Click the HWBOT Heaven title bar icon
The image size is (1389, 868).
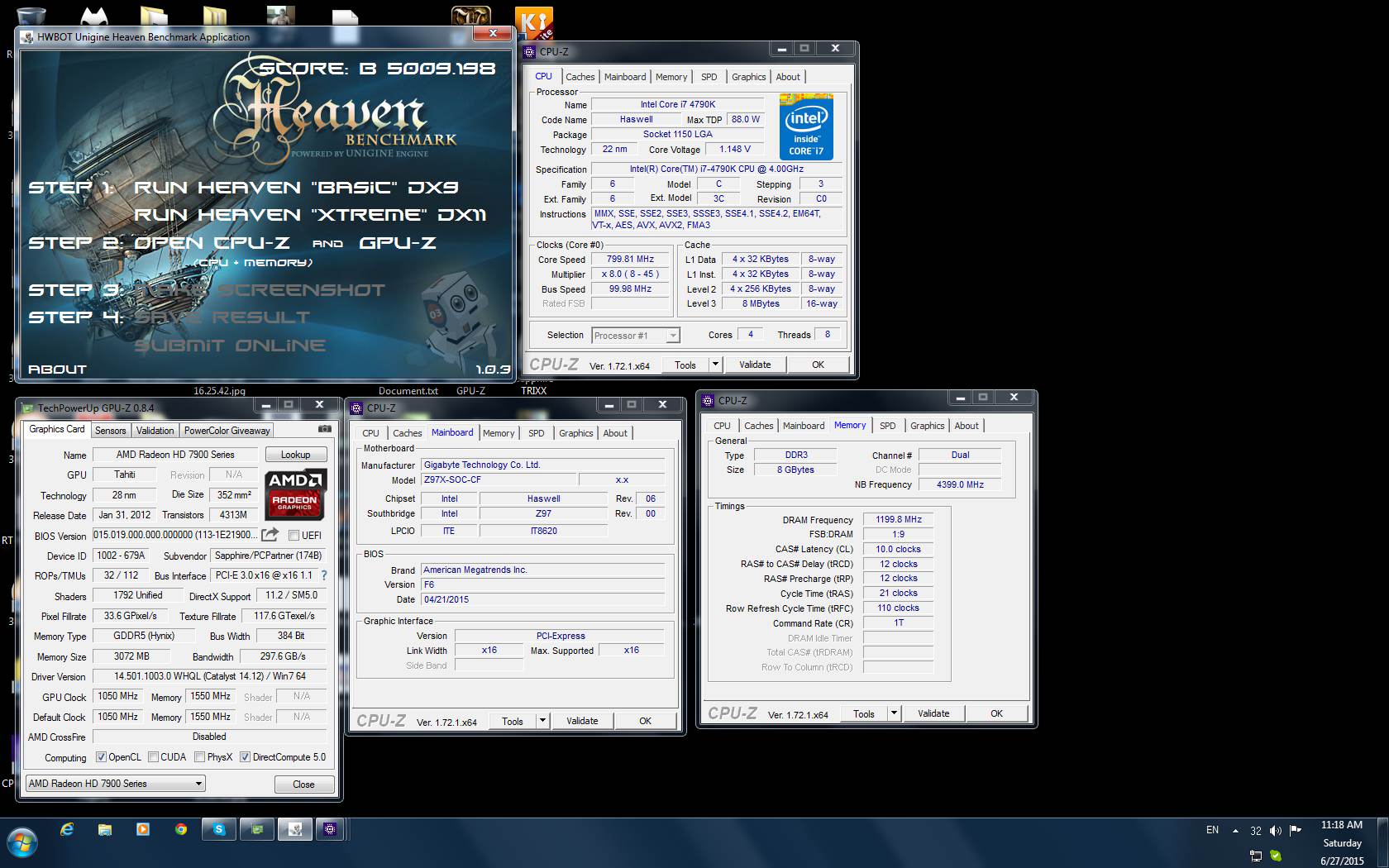tap(28, 36)
